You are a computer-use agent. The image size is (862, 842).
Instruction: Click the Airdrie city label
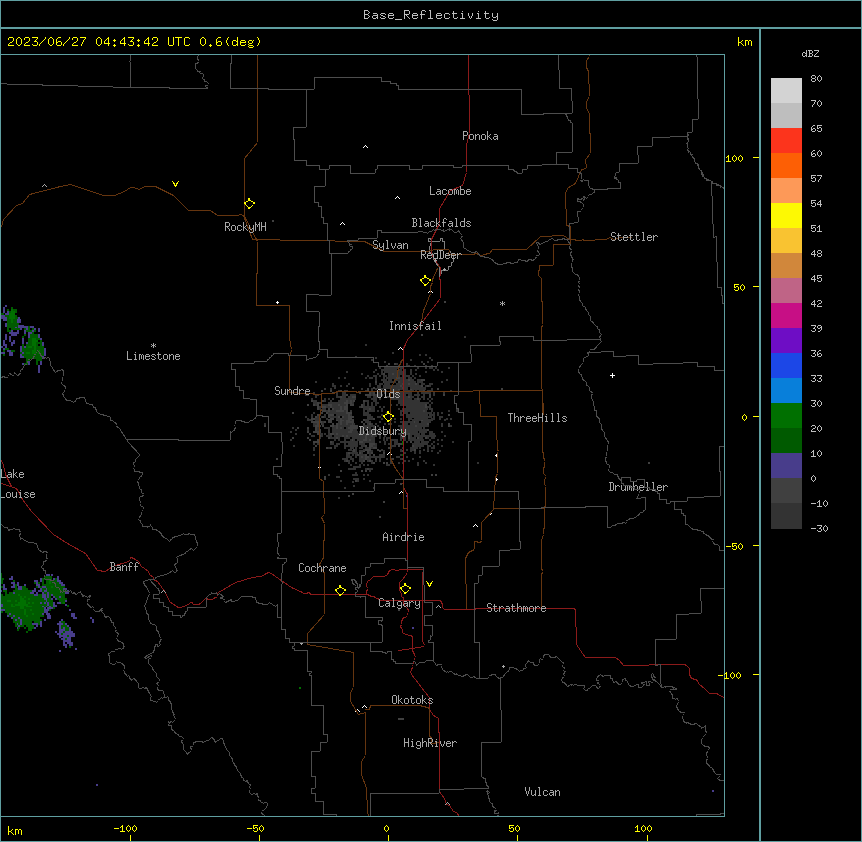tap(403, 537)
